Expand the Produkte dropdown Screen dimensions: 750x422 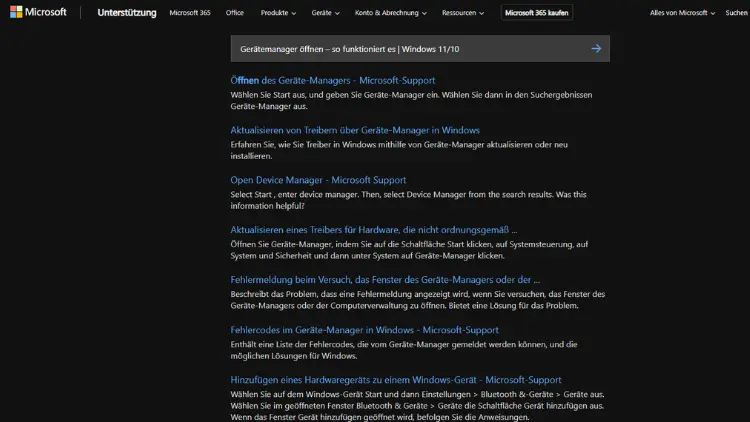tap(278, 13)
